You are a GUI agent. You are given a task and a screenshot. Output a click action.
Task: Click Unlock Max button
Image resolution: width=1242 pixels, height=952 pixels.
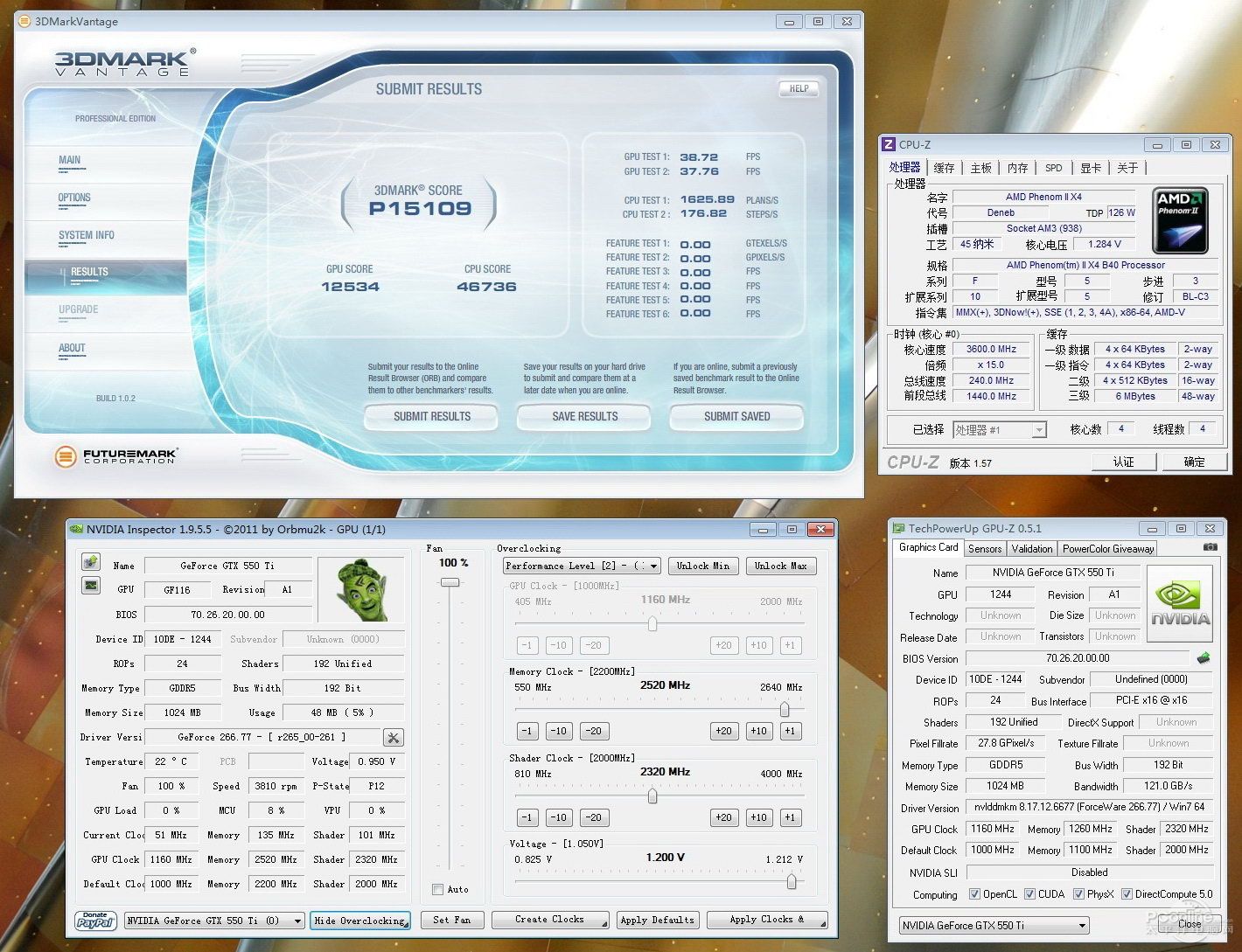click(781, 566)
